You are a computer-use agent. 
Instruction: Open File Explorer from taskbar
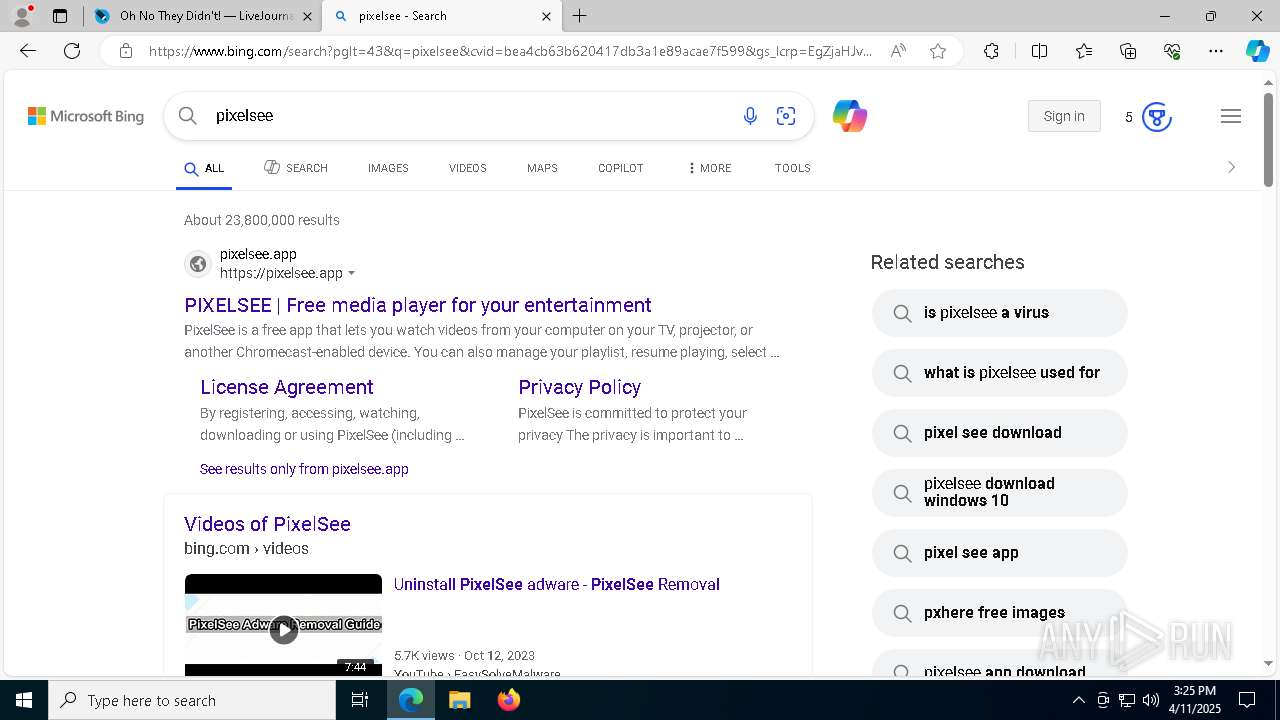pyautogui.click(x=459, y=700)
